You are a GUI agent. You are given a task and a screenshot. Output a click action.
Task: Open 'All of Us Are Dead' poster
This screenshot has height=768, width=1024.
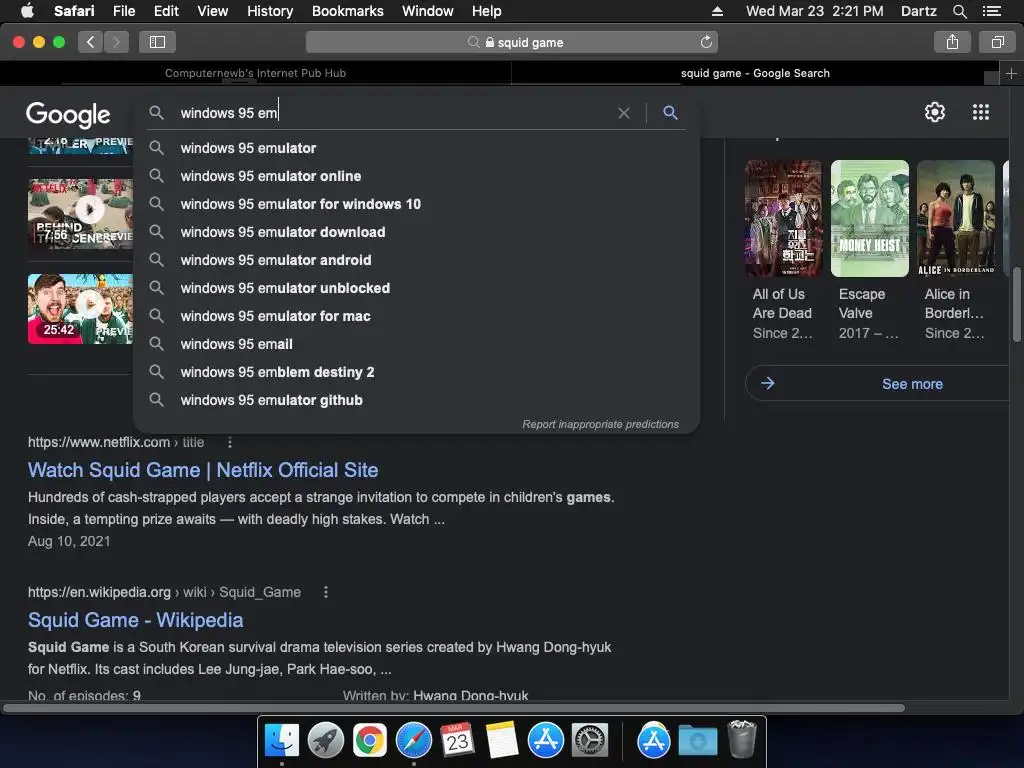[783, 218]
